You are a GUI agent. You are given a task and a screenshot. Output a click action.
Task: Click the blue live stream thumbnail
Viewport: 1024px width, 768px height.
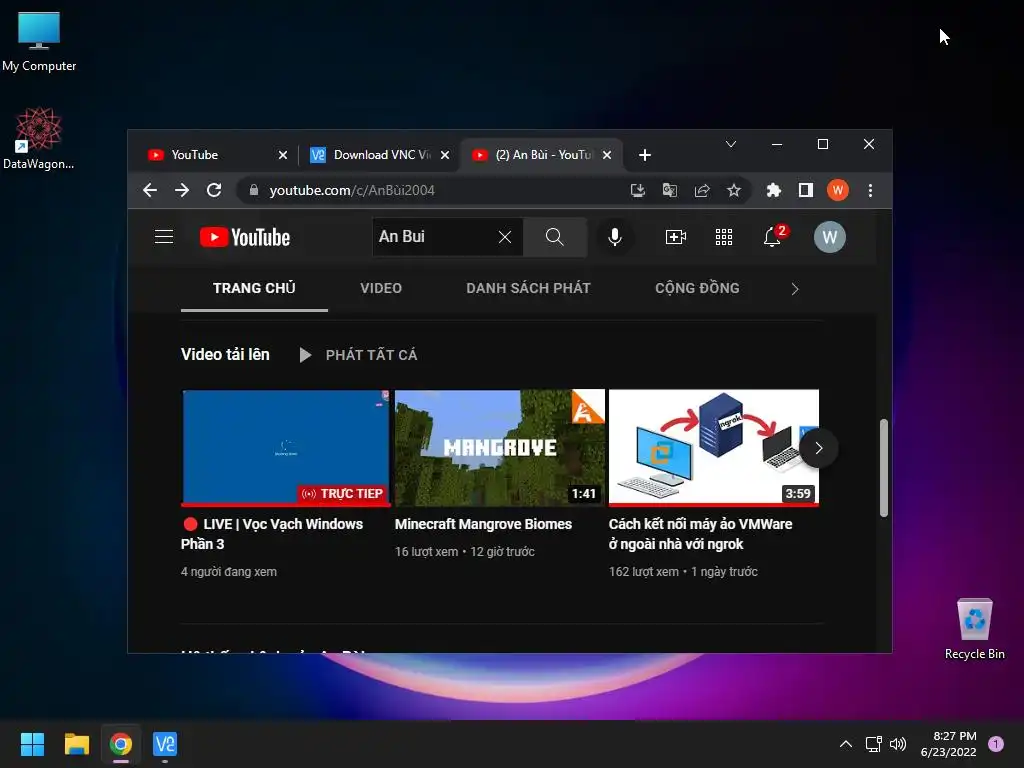point(285,448)
